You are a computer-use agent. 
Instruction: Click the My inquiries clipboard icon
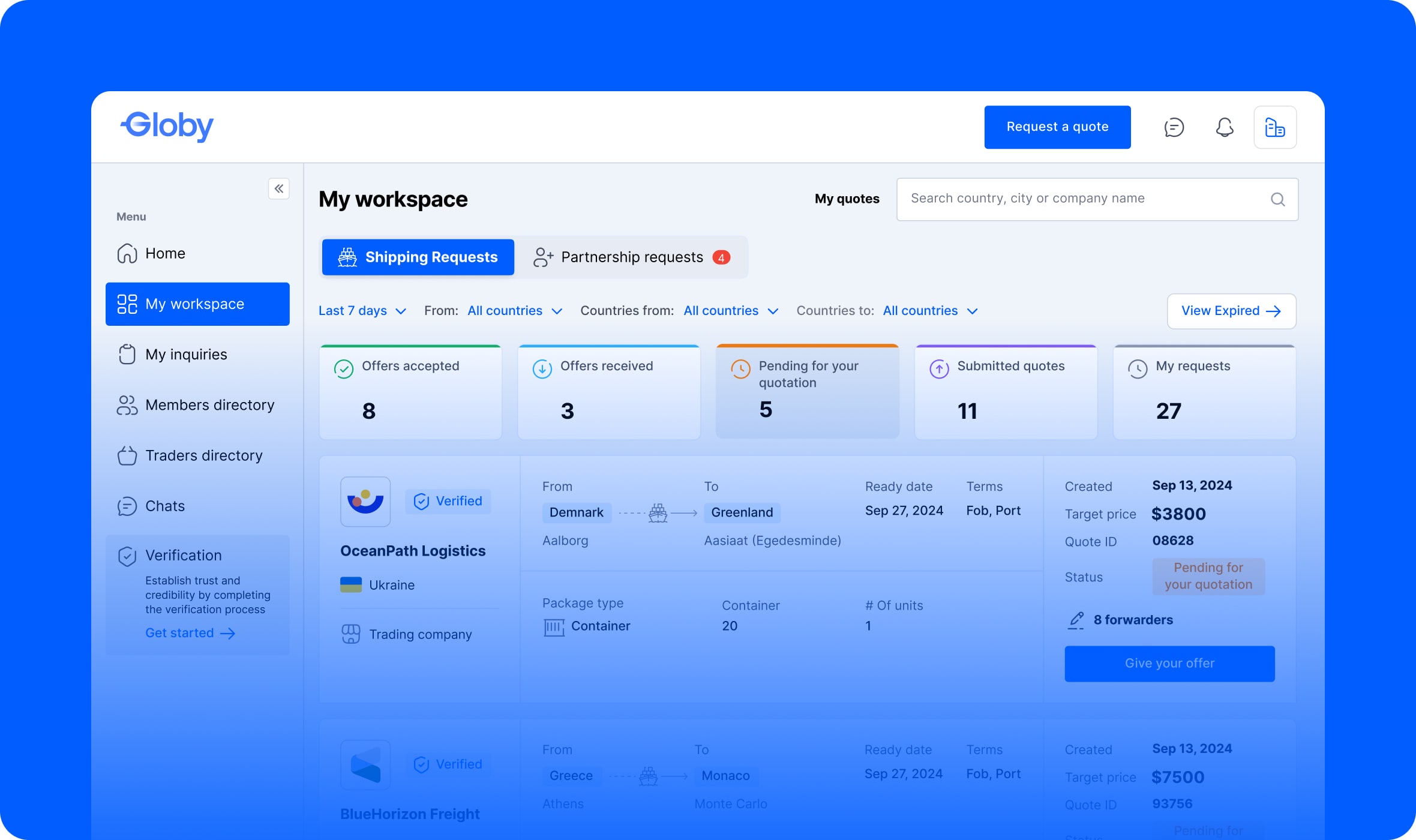coord(127,354)
